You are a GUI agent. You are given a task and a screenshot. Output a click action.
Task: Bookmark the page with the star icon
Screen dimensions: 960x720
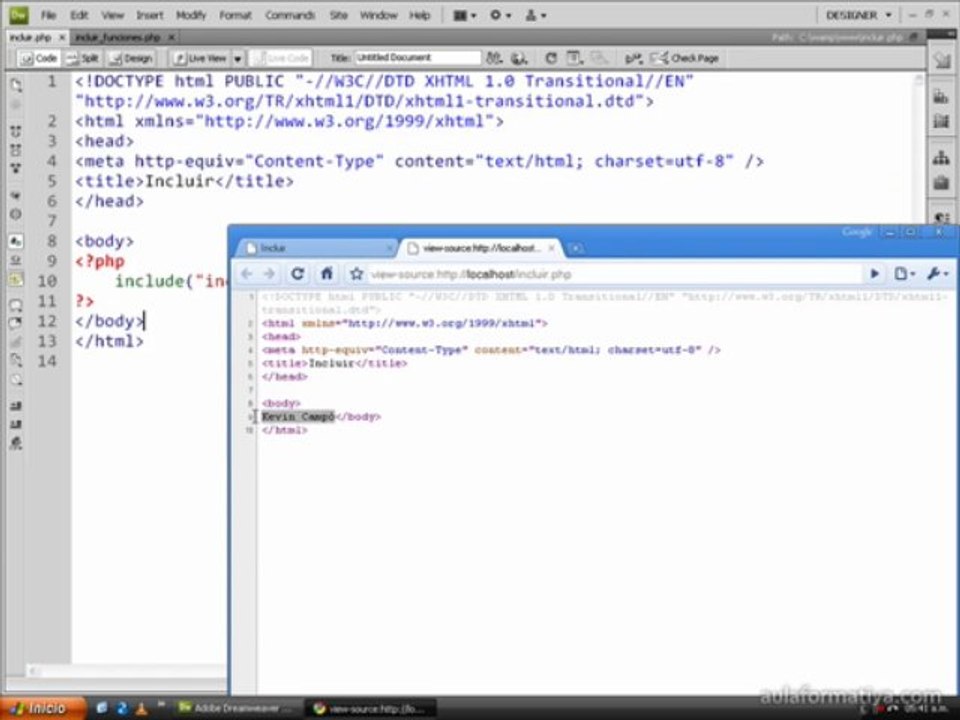click(x=356, y=274)
